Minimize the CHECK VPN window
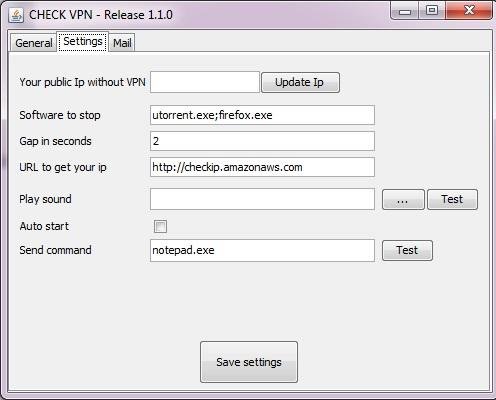 pos(405,11)
